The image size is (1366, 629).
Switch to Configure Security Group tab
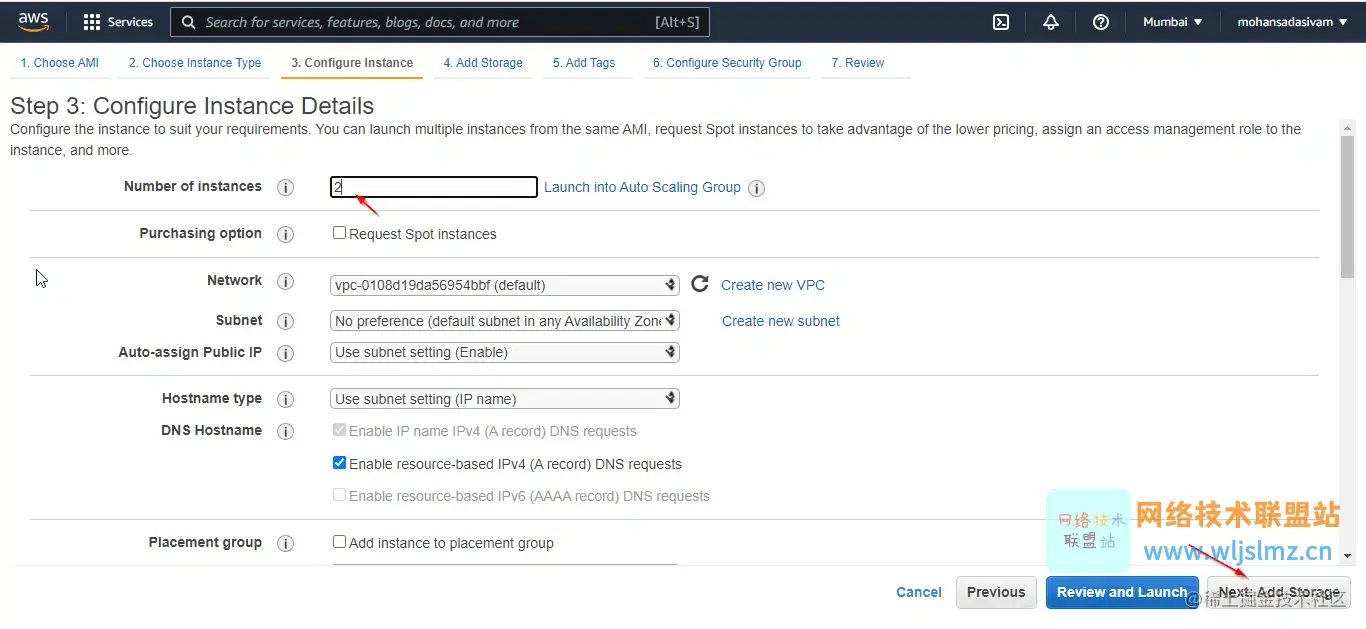(x=727, y=63)
